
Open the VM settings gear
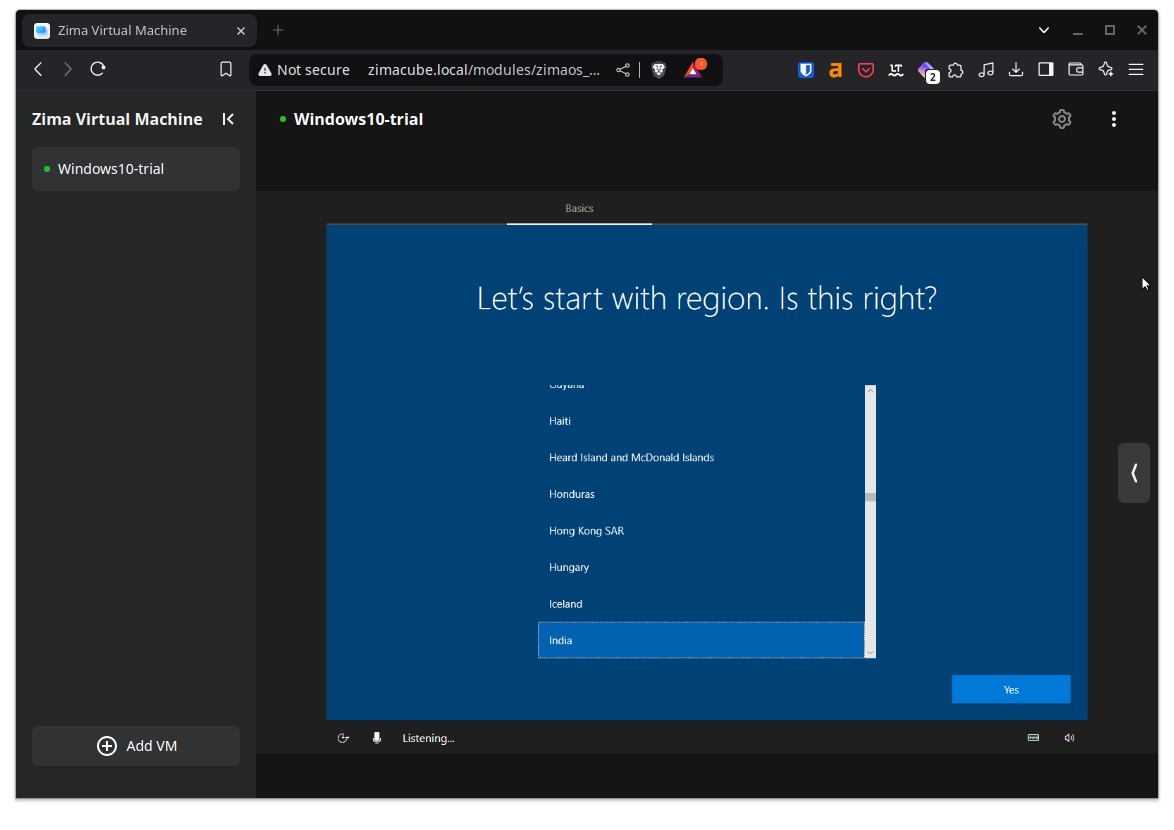point(1062,119)
